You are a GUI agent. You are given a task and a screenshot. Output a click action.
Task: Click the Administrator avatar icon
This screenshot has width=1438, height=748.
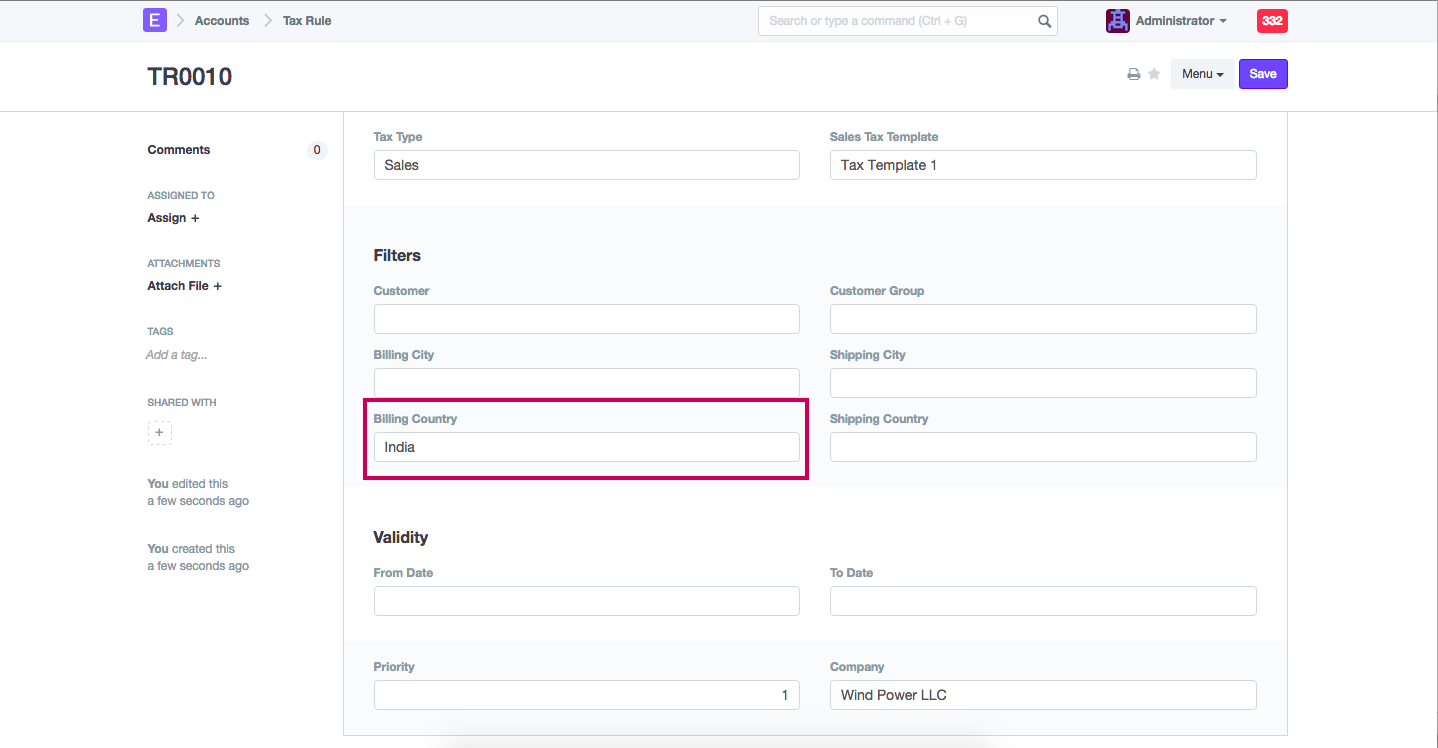[1117, 21]
